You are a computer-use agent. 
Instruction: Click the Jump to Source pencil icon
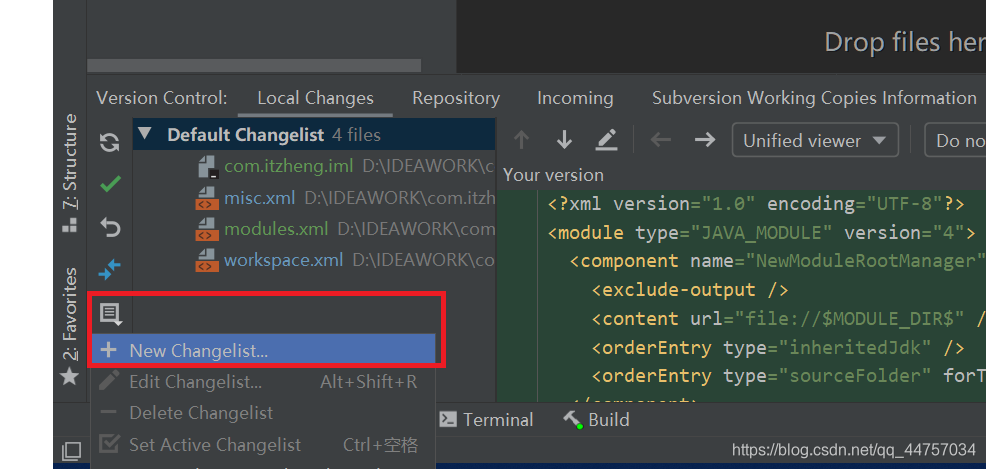pos(606,140)
